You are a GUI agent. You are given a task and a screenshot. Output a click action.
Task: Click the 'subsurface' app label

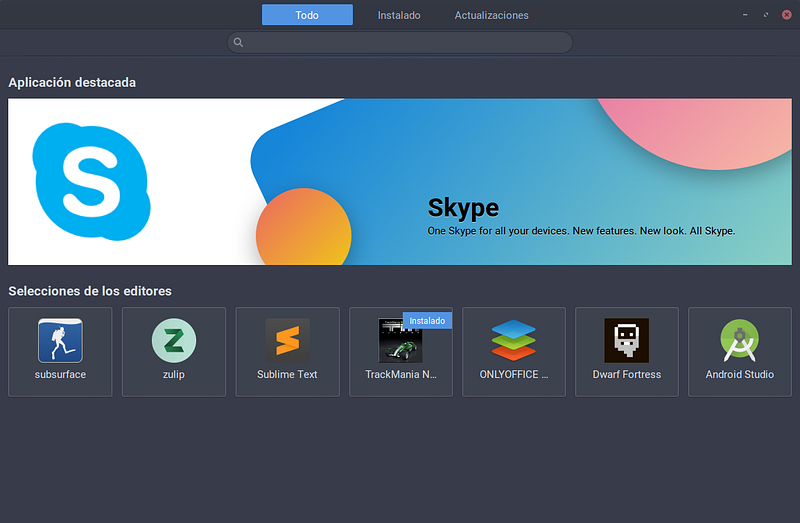point(60,374)
